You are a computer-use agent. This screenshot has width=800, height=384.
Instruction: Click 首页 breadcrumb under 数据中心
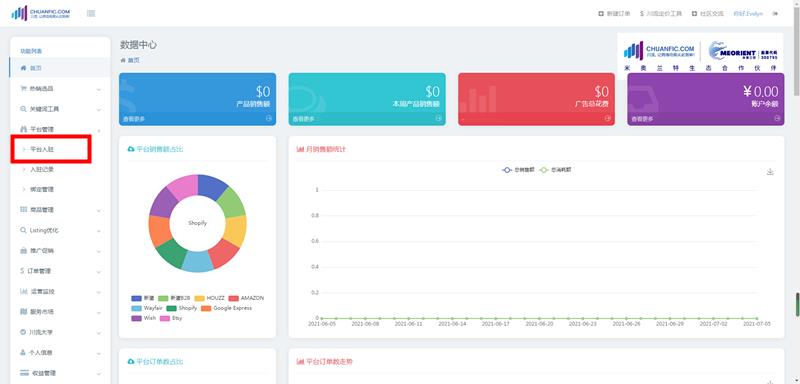pos(133,60)
